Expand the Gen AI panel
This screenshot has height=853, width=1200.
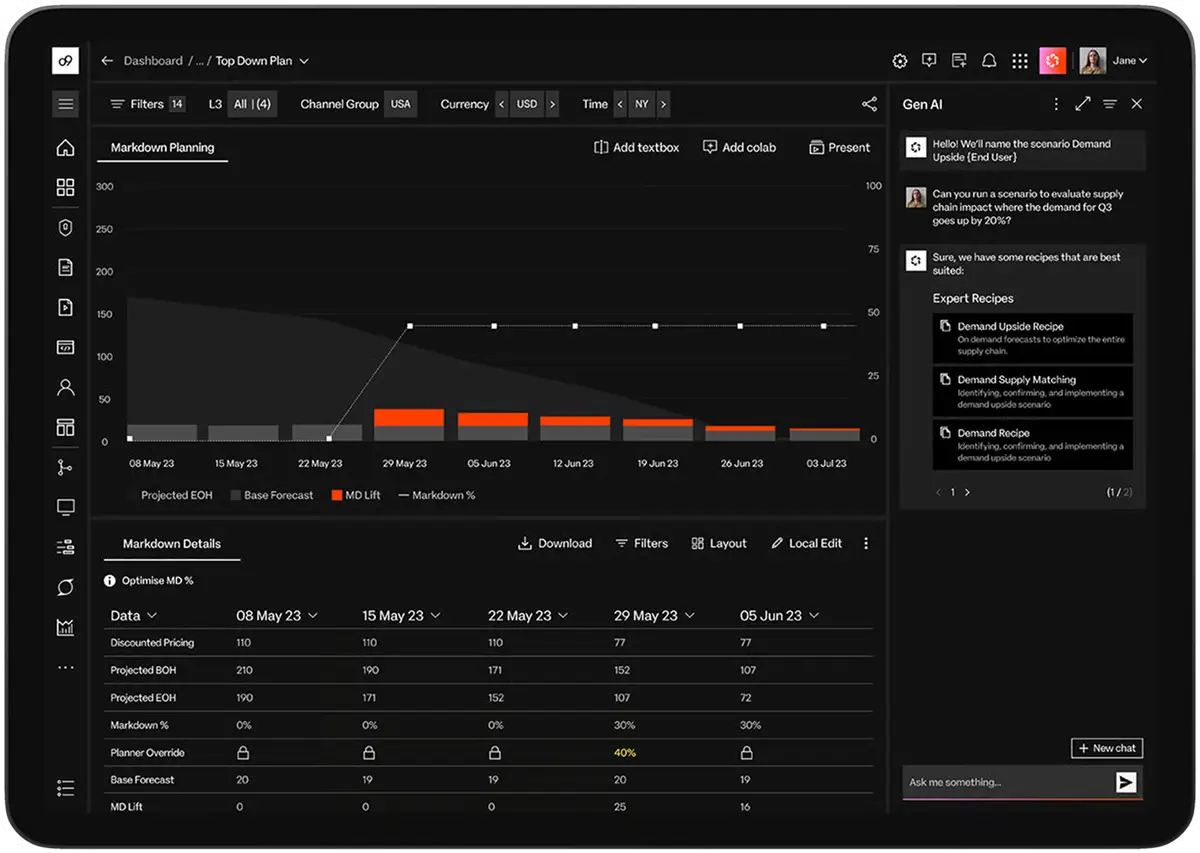[x=1083, y=104]
